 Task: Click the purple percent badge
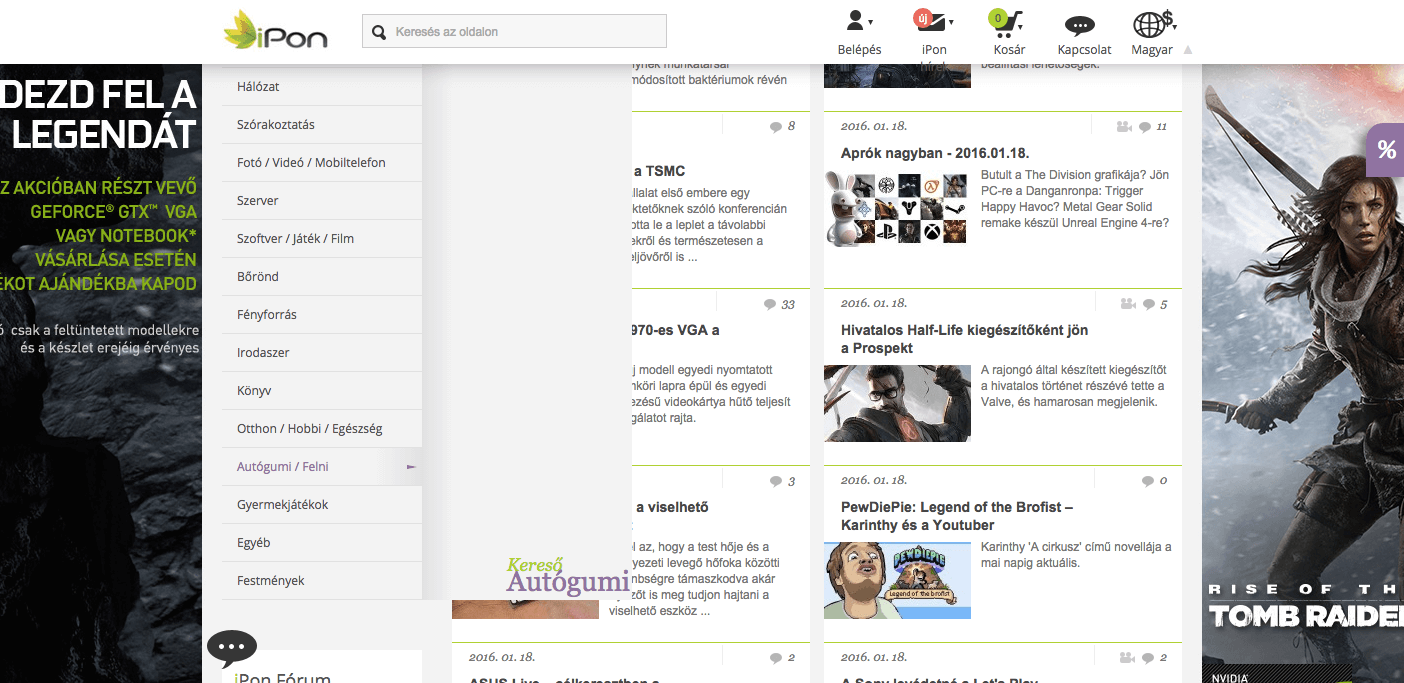(1386, 150)
